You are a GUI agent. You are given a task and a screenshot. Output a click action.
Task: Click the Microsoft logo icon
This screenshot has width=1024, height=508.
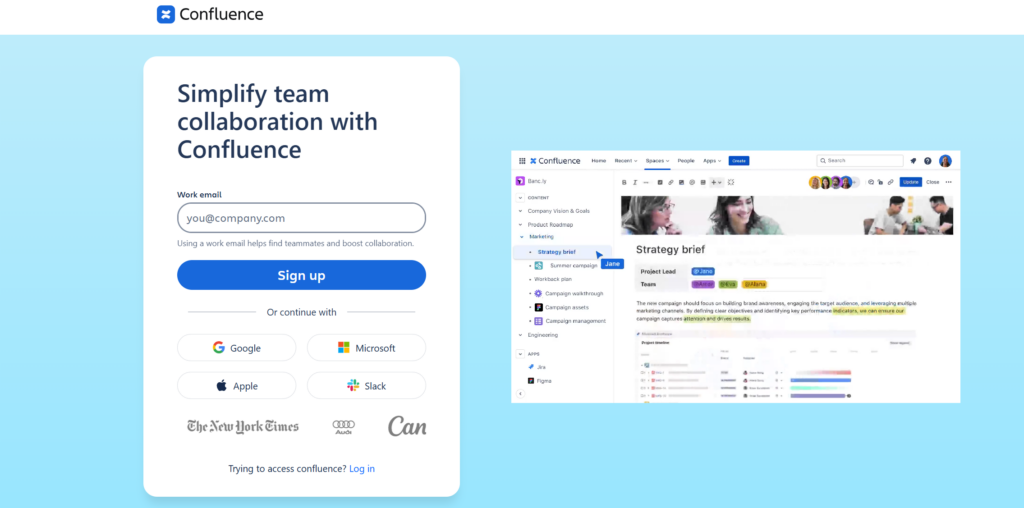tap(344, 347)
